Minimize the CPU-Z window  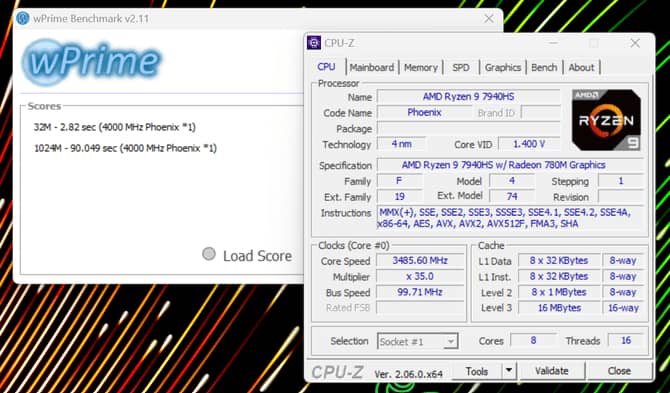click(x=553, y=43)
